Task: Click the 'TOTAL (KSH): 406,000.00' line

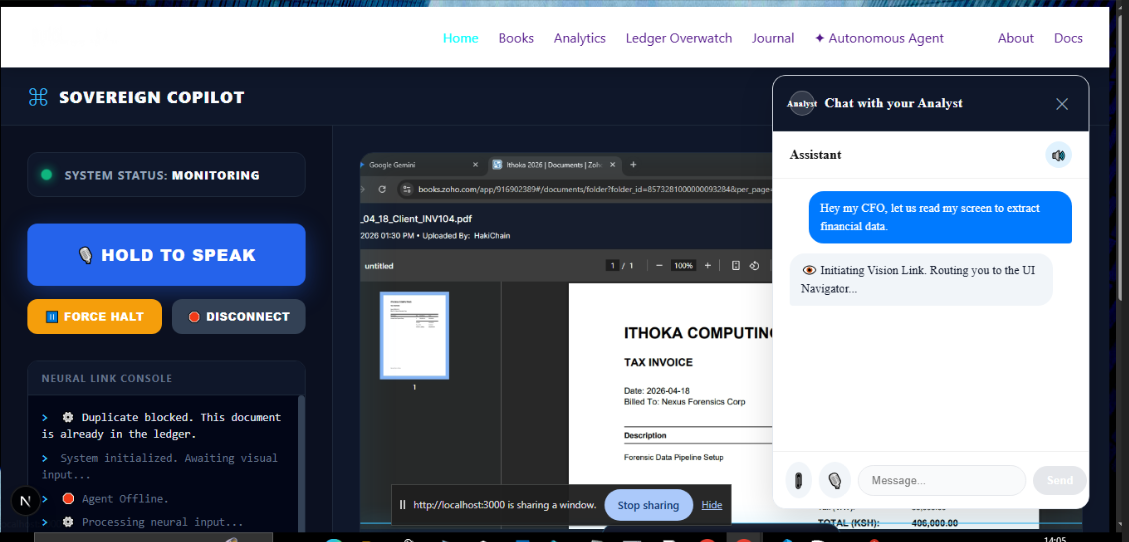Action: [888, 523]
